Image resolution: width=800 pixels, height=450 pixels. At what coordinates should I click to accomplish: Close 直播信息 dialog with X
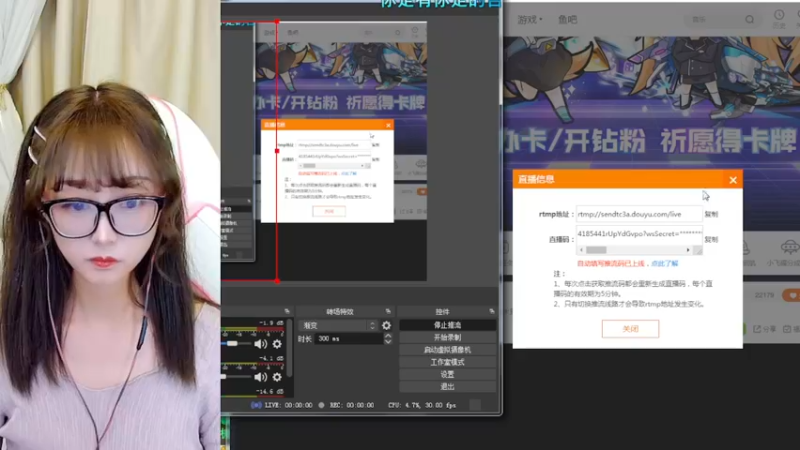tap(733, 180)
